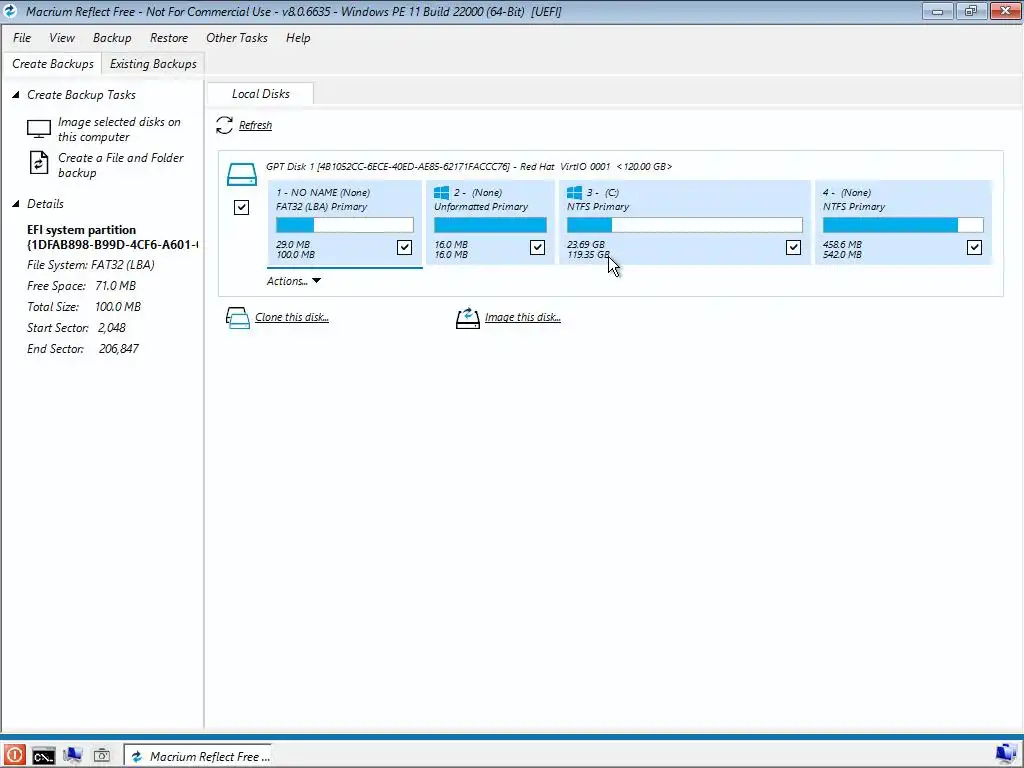The image size is (1024, 768).
Task: Click the Windows logo on partition 3 (C:)
Action: click(x=574, y=192)
